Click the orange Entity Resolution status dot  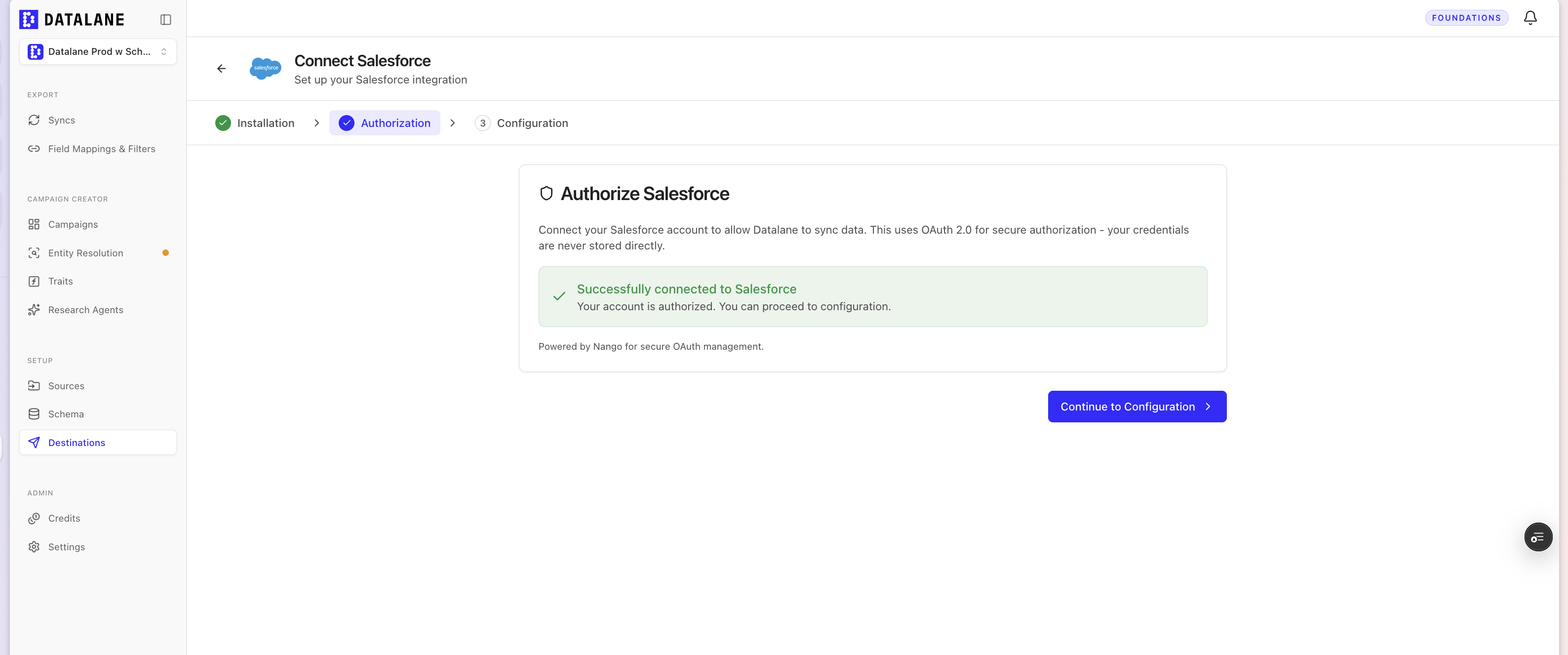(x=165, y=253)
